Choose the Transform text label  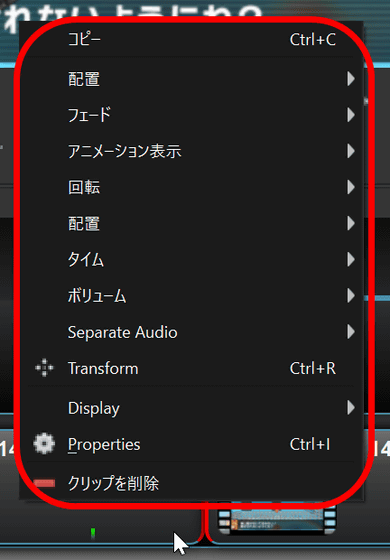tap(103, 368)
